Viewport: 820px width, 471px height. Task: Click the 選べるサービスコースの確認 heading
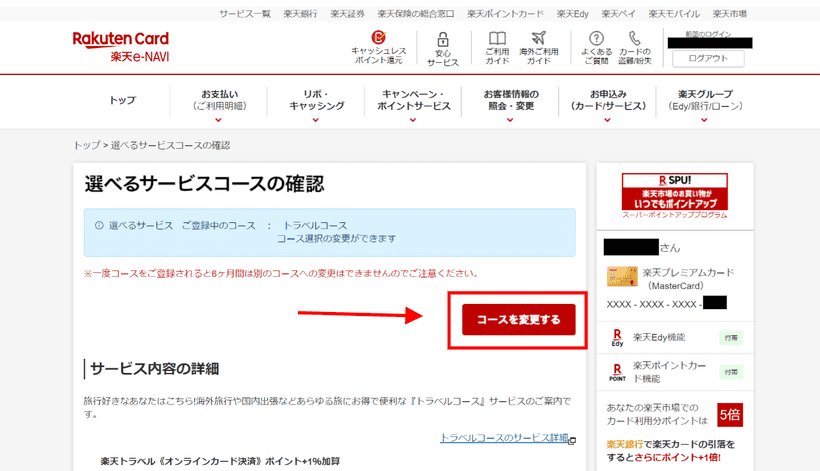click(x=204, y=184)
